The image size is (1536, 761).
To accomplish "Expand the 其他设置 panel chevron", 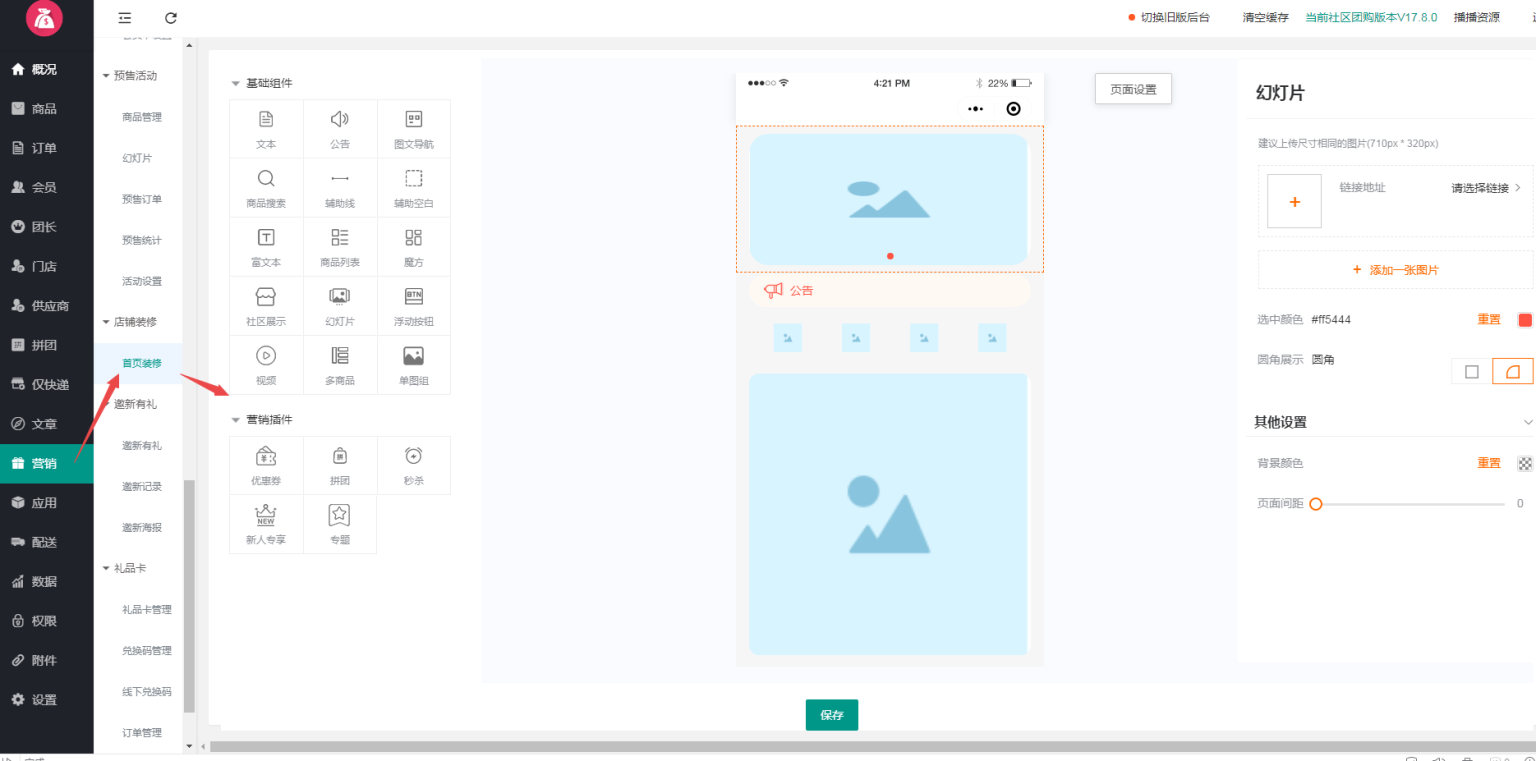I will (1527, 422).
